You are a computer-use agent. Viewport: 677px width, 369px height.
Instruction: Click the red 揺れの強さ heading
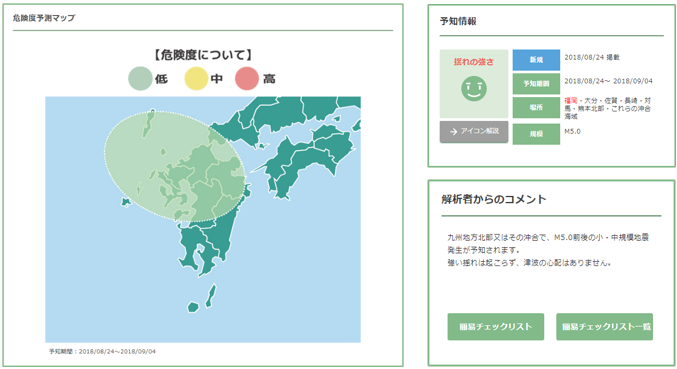coord(474,62)
